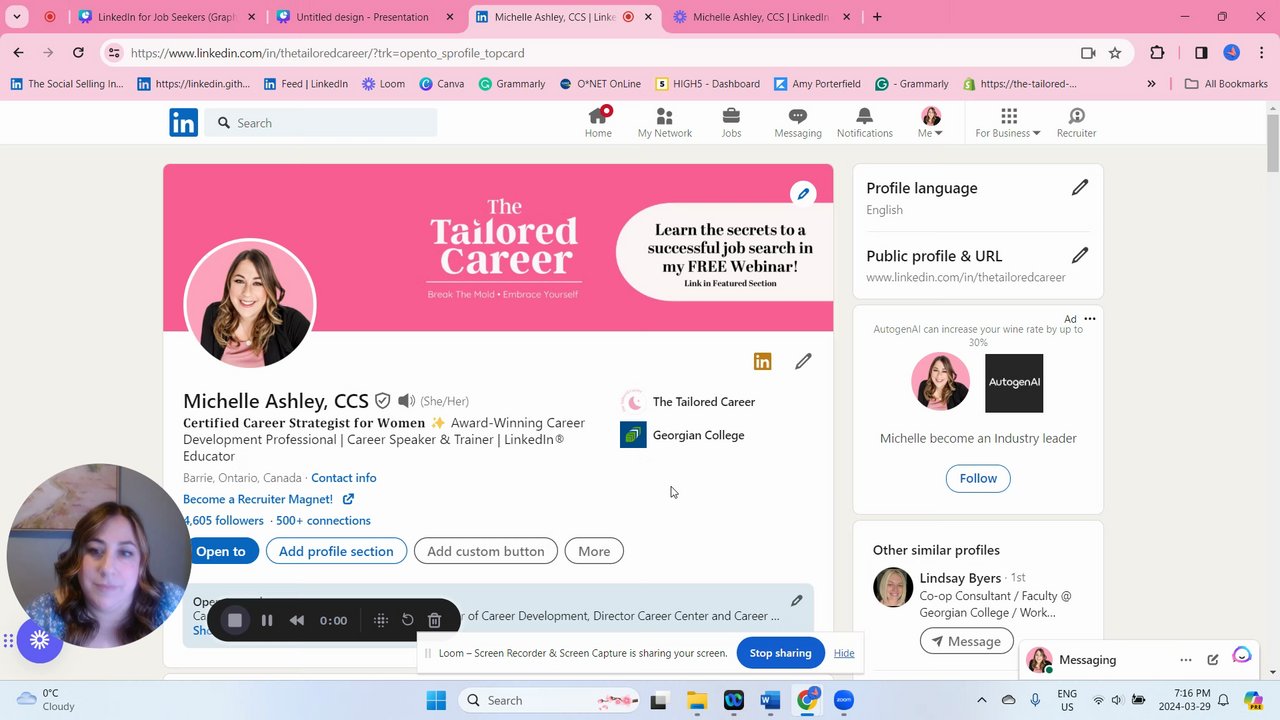Open LinkedIn Messaging from nav bar
Image resolution: width=1280 pixels, height=720 pixels.
pos(798,122)
